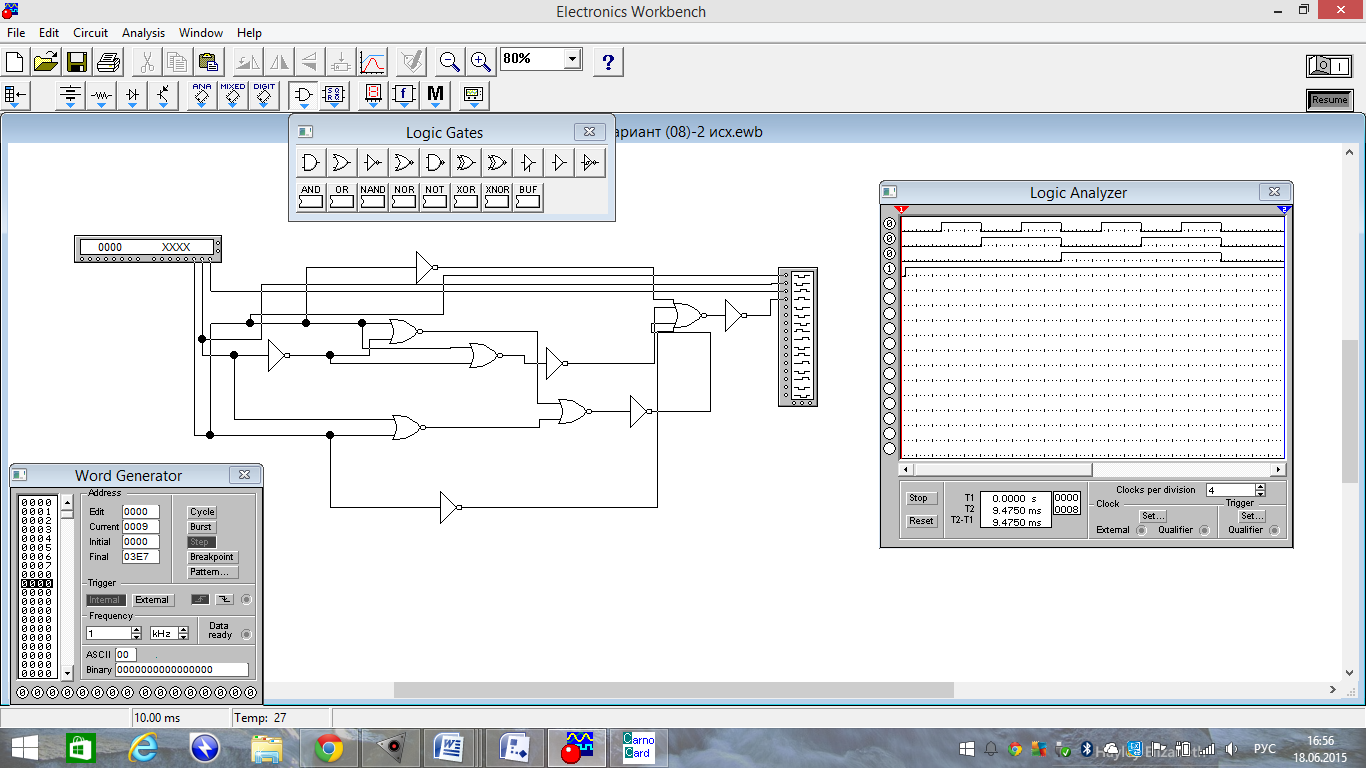Image resolution: width=1366 pixels, height=768 pixels.
Task: Select the rising edge trigger button
Action: (x=200, y=600)
